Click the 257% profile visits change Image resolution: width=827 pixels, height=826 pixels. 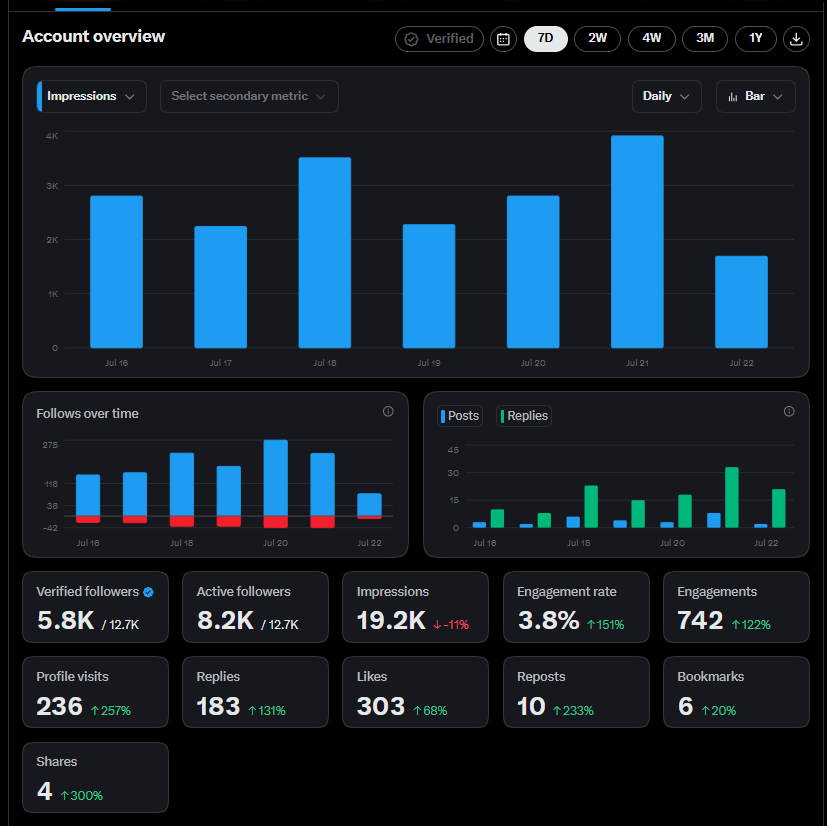coord(111,711)
